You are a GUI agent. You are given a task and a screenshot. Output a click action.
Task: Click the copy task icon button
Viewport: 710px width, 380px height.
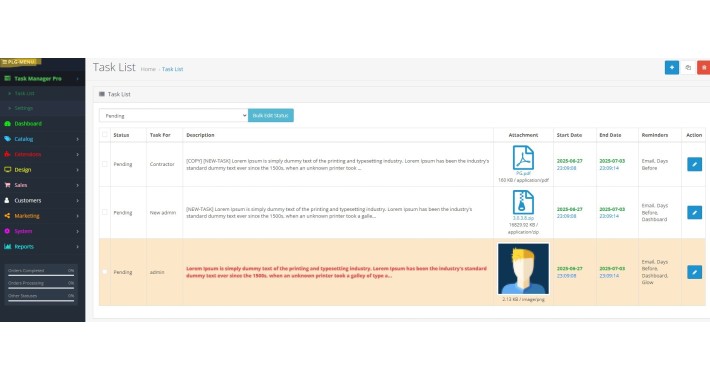pyautogui.click(x=688, y=67)
